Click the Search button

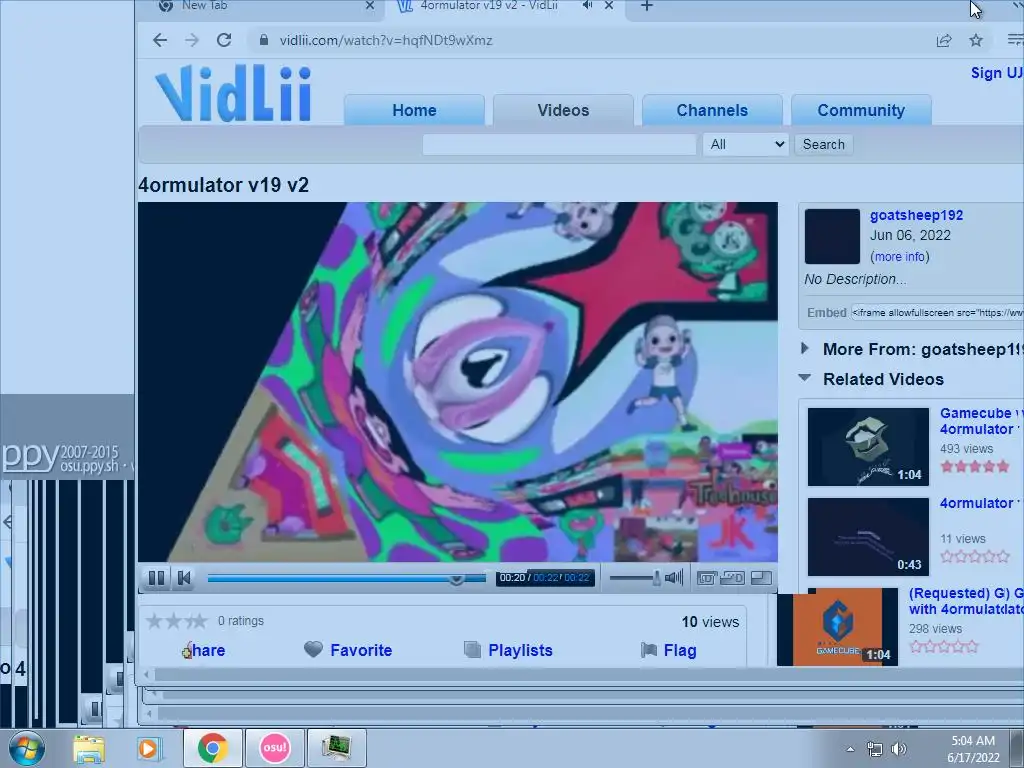click(x=824, y=144)
